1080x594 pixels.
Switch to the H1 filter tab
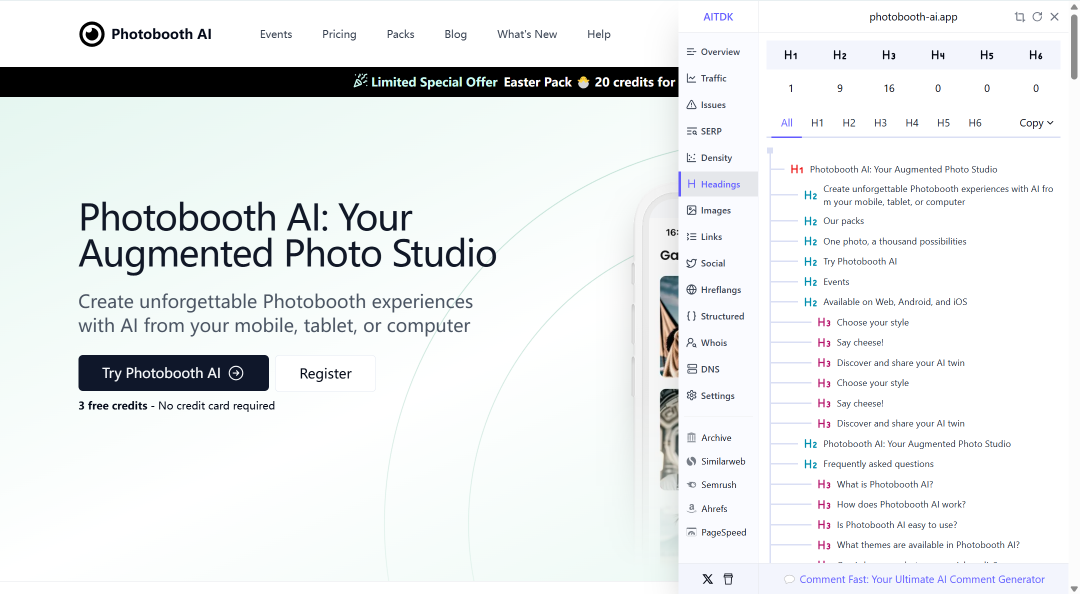click(x=817, y=123)
